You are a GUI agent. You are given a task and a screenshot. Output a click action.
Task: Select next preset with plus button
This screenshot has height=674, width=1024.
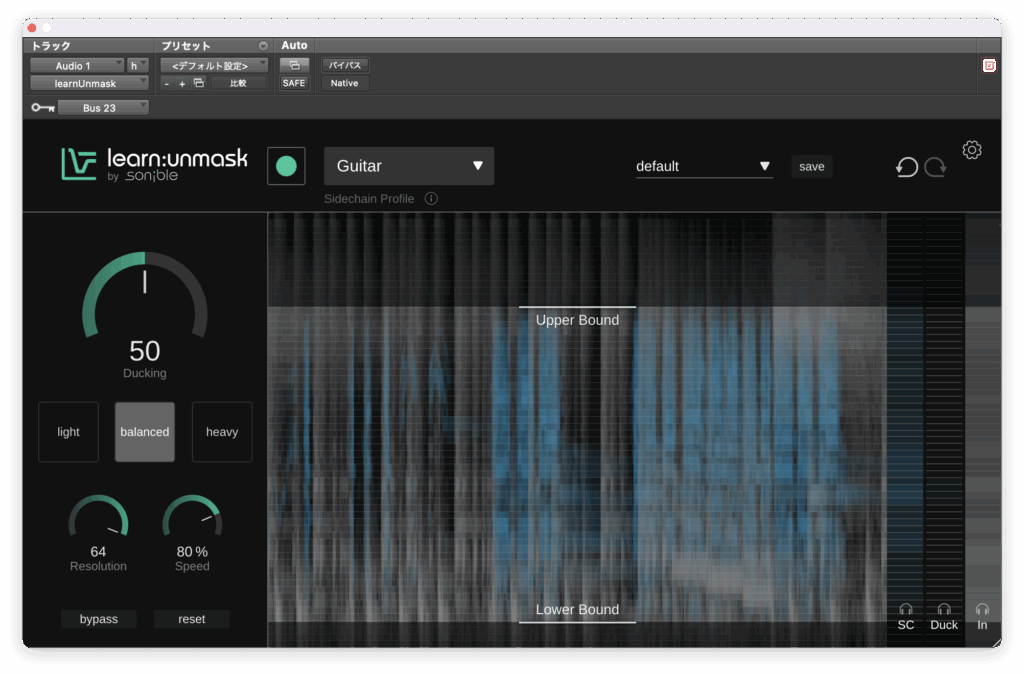pos(182,84)
